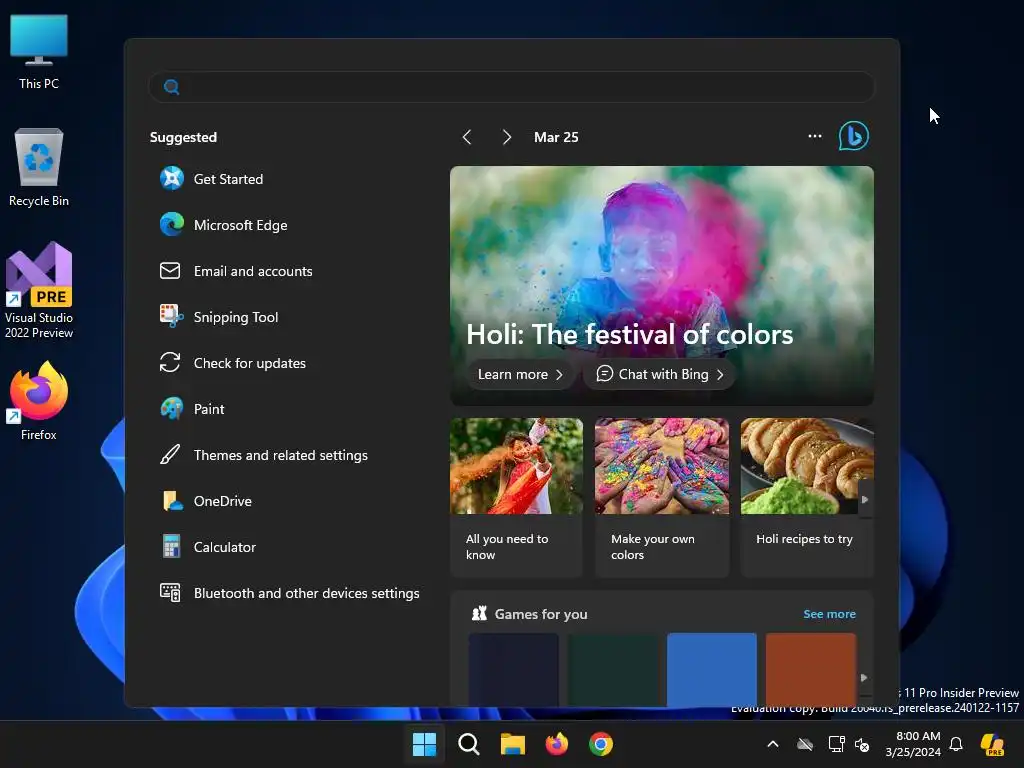Open the Calculator app icon

pos(172,547)
